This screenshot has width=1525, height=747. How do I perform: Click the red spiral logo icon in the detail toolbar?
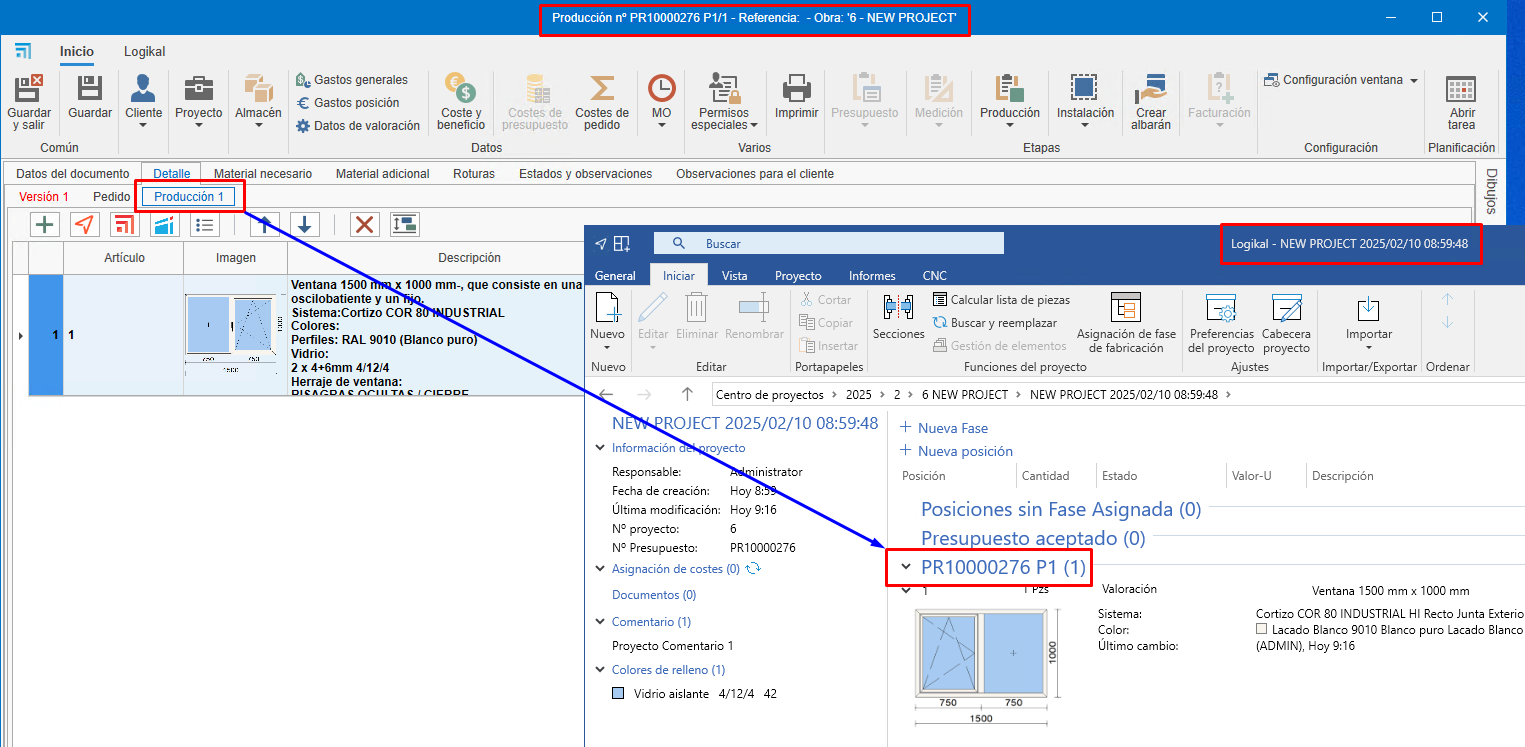(125, 224)
